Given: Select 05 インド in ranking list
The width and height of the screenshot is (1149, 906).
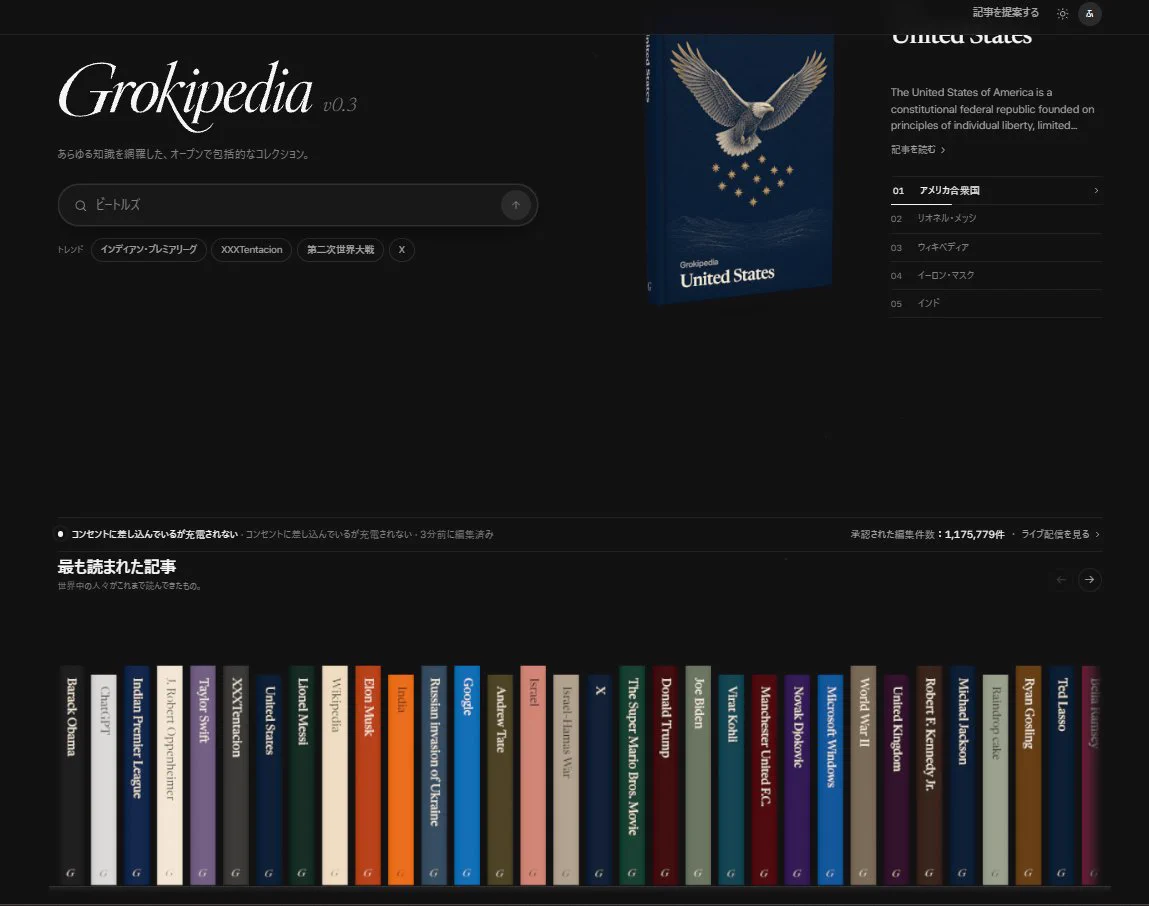Looking at the screenshot, I should pos(996,303).
